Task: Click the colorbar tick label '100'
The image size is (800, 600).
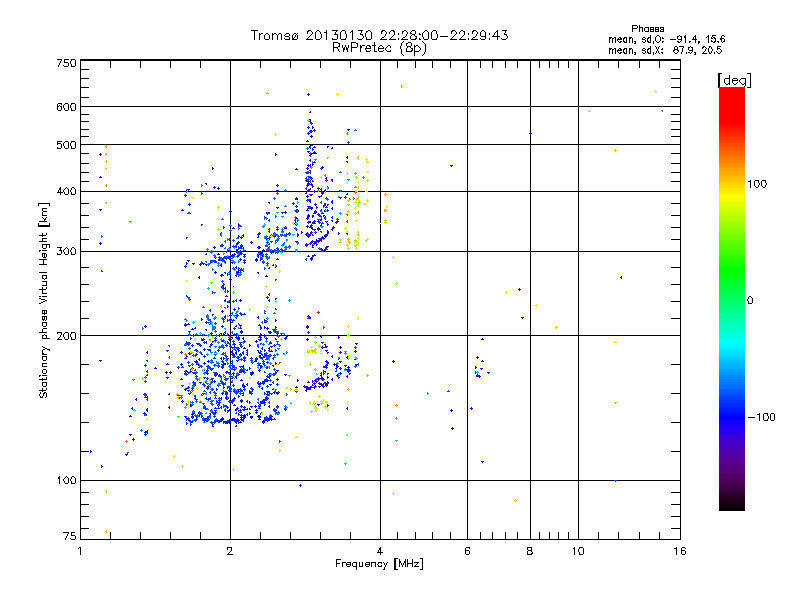Action: pyautogui.click(x=757, y=184)
